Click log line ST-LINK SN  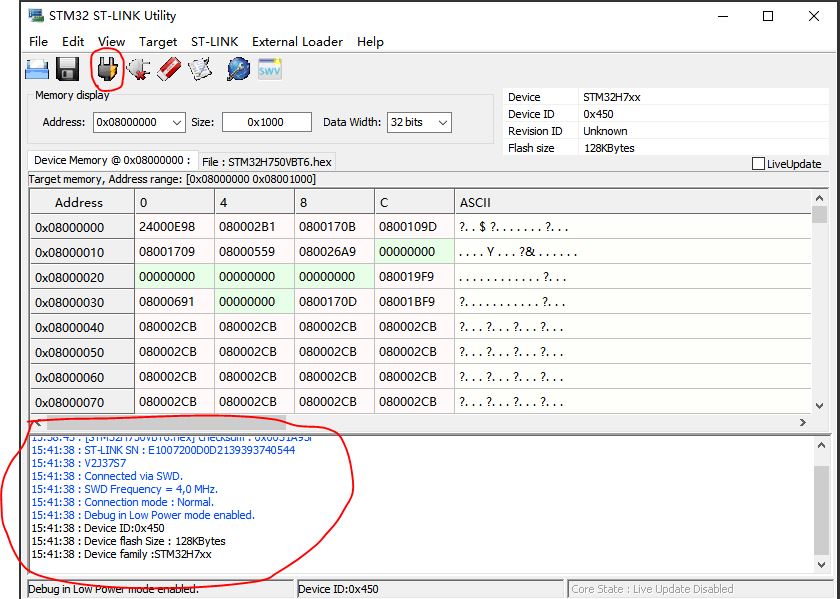(x=163, y=450)
